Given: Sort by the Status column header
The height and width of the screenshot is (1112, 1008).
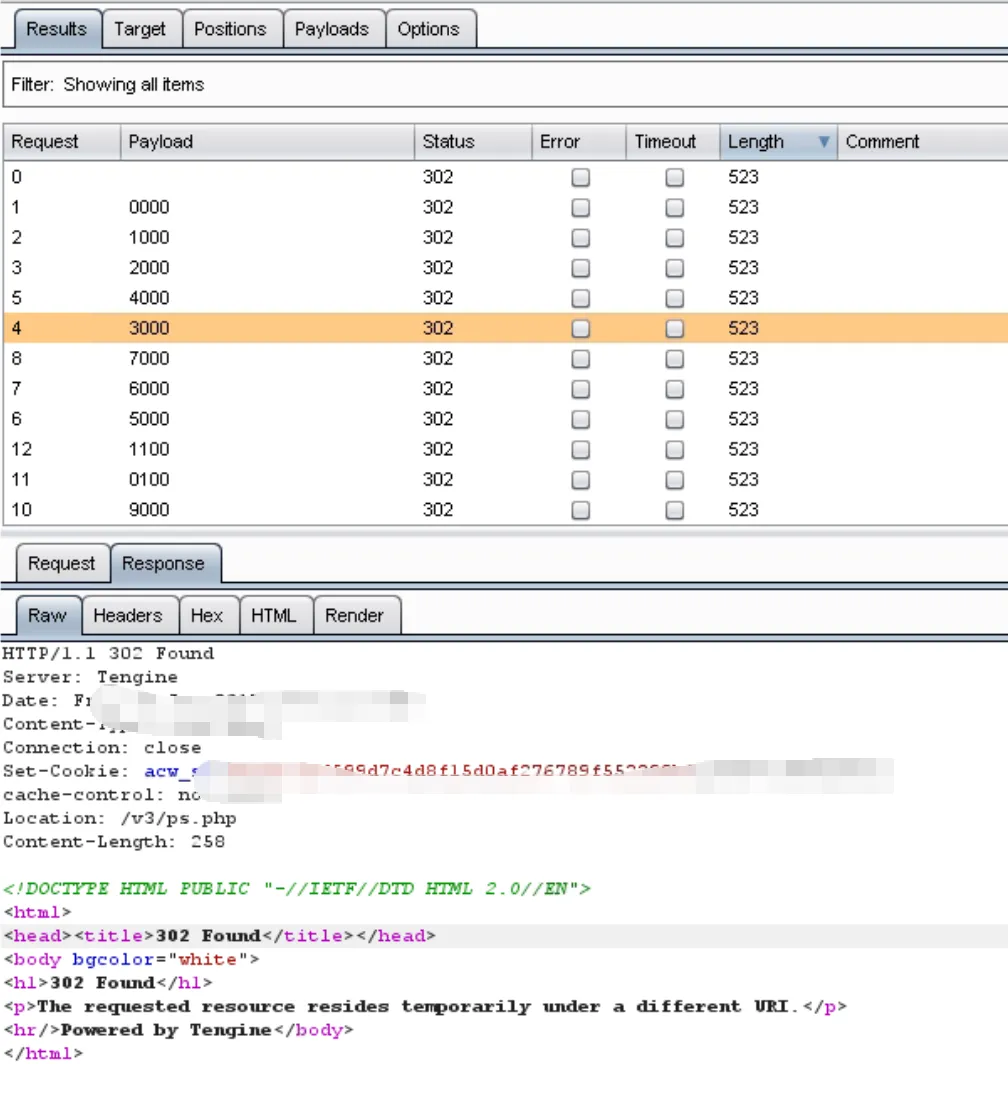Looking at the screenshot, I should [472, 142].
